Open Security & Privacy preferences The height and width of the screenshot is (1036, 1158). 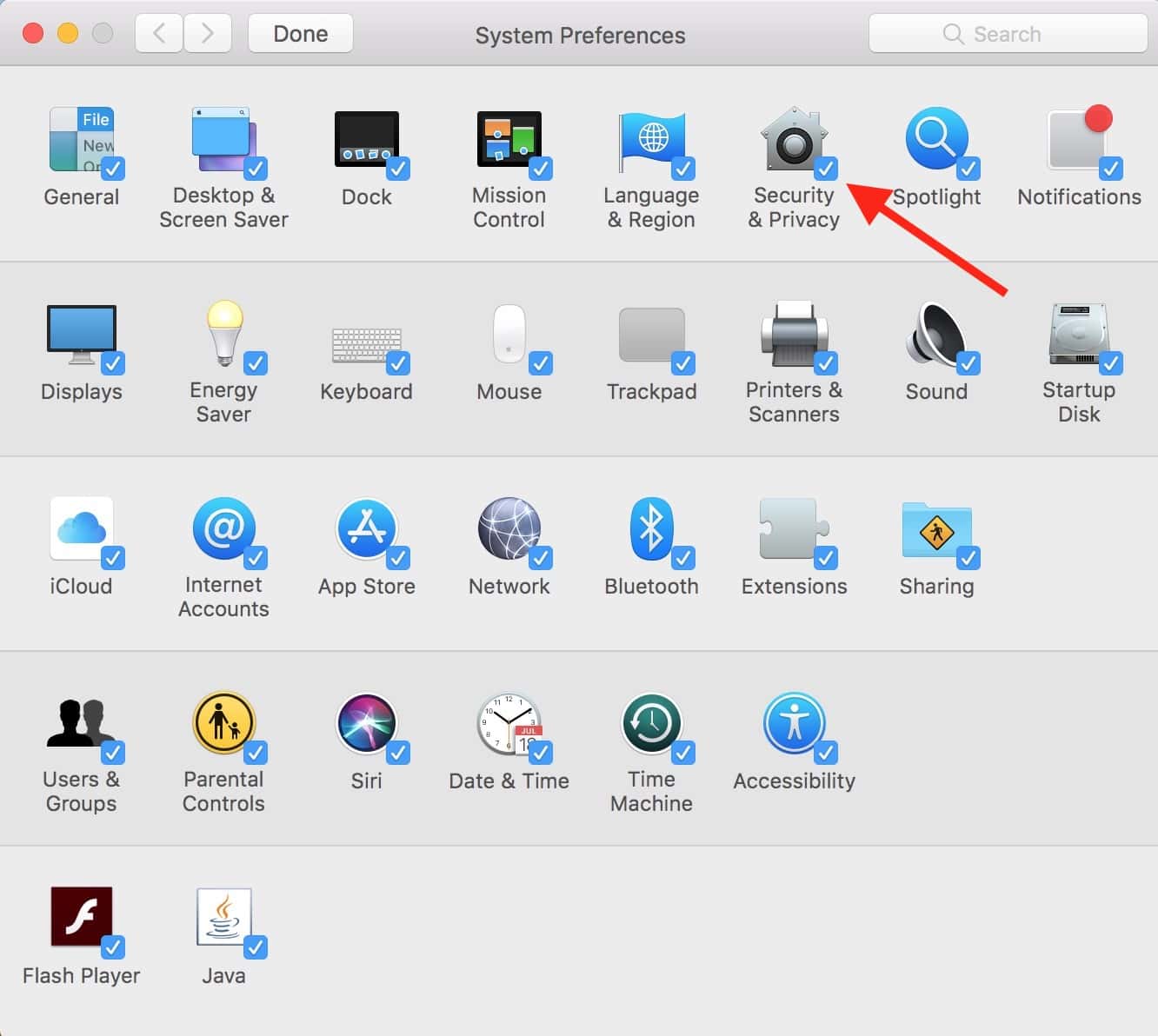(793, 142)
